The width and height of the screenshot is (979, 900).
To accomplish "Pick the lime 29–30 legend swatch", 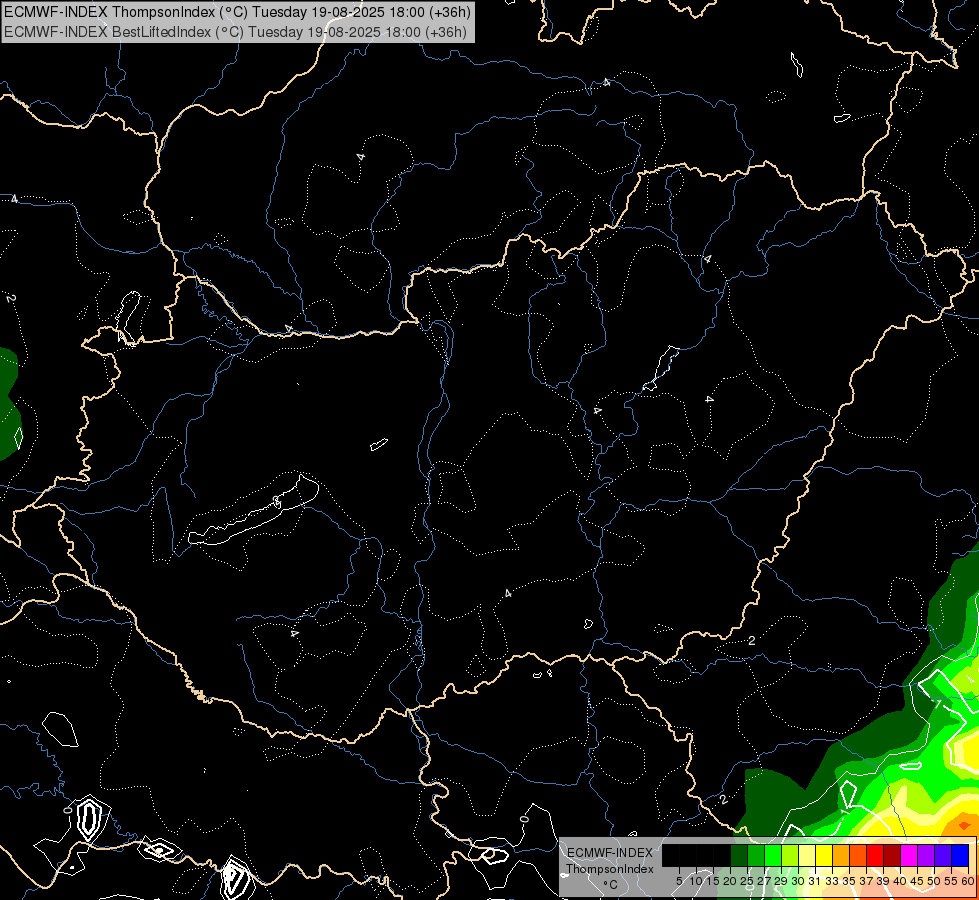I will tap(790, 855).
